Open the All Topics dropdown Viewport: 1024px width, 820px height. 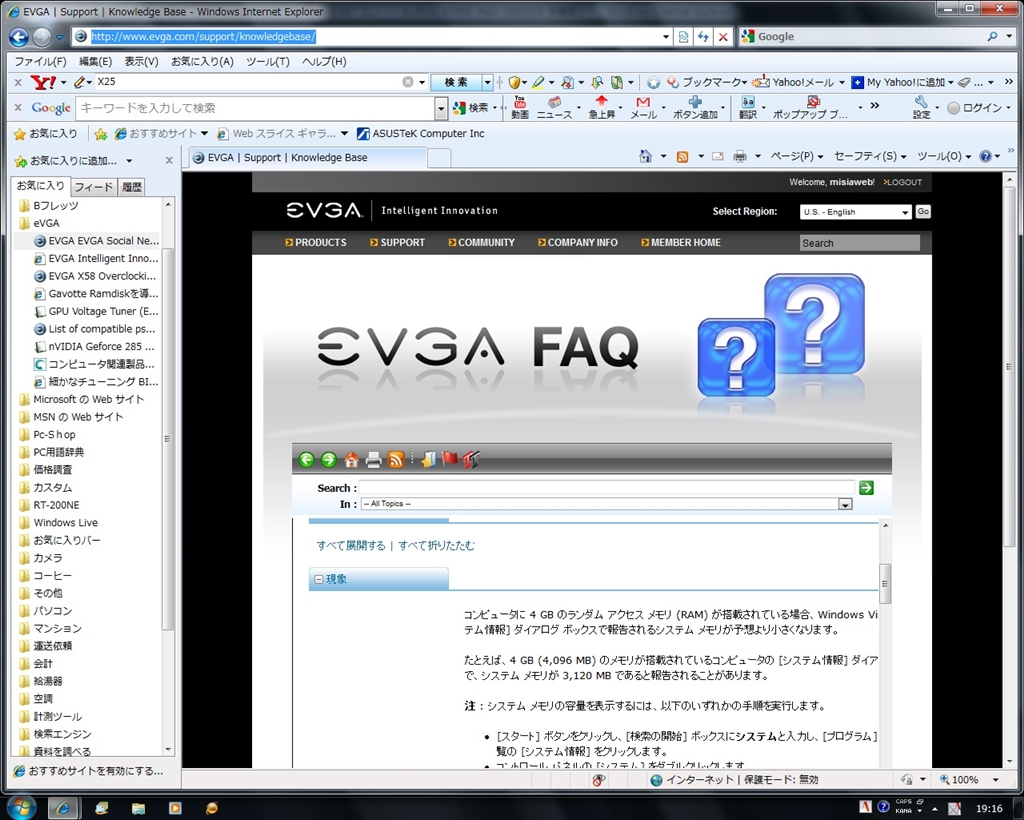[845, 504]
